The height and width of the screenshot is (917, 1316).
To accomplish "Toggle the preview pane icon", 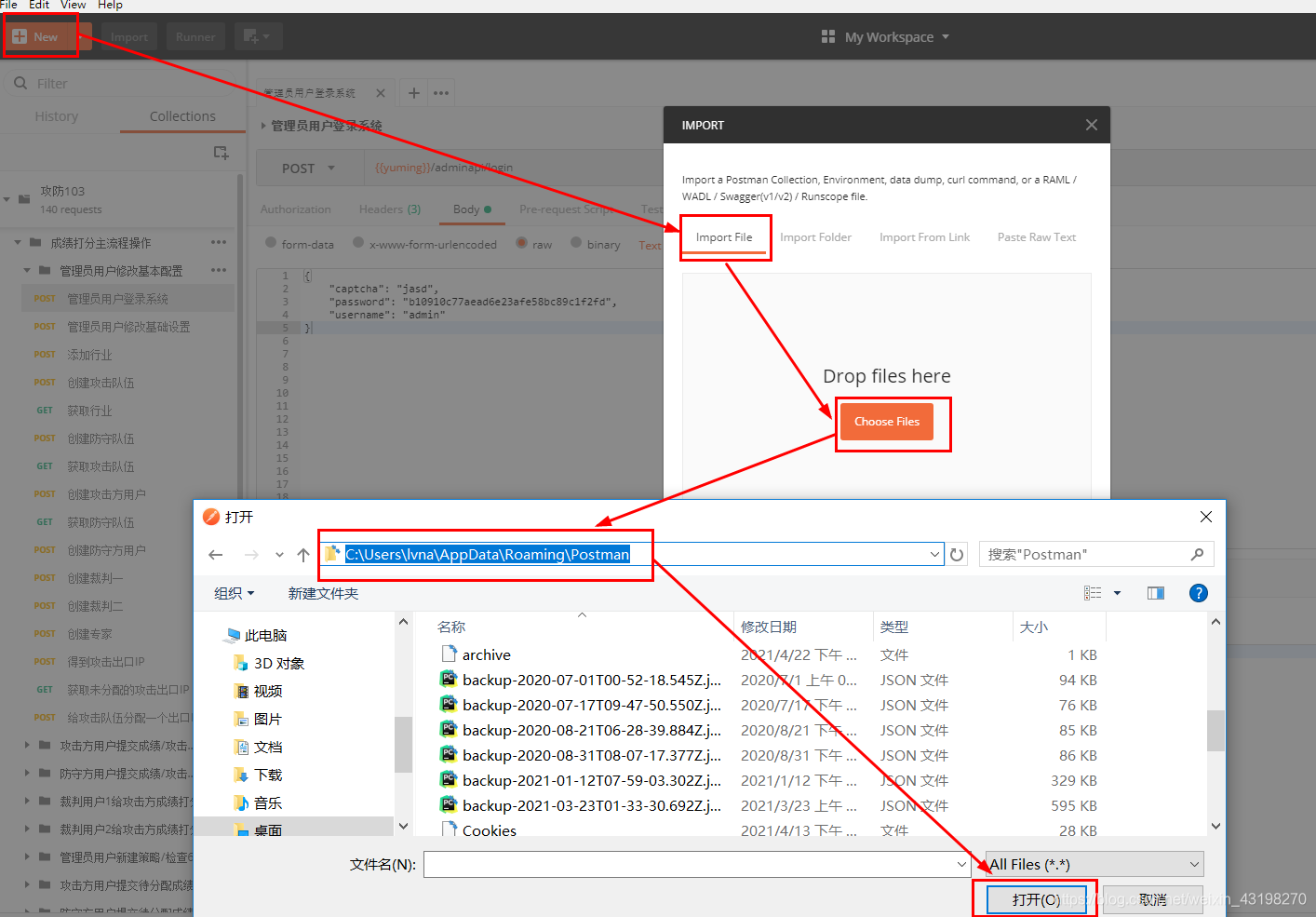I will [1156, 593].
